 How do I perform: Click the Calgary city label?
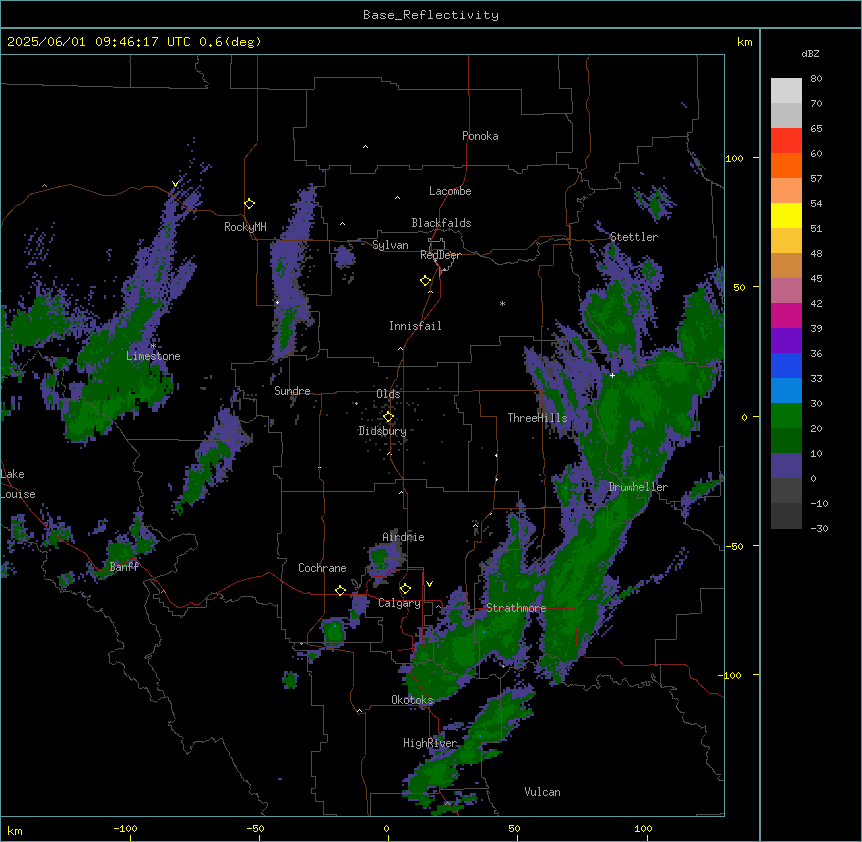click(400, 603)
